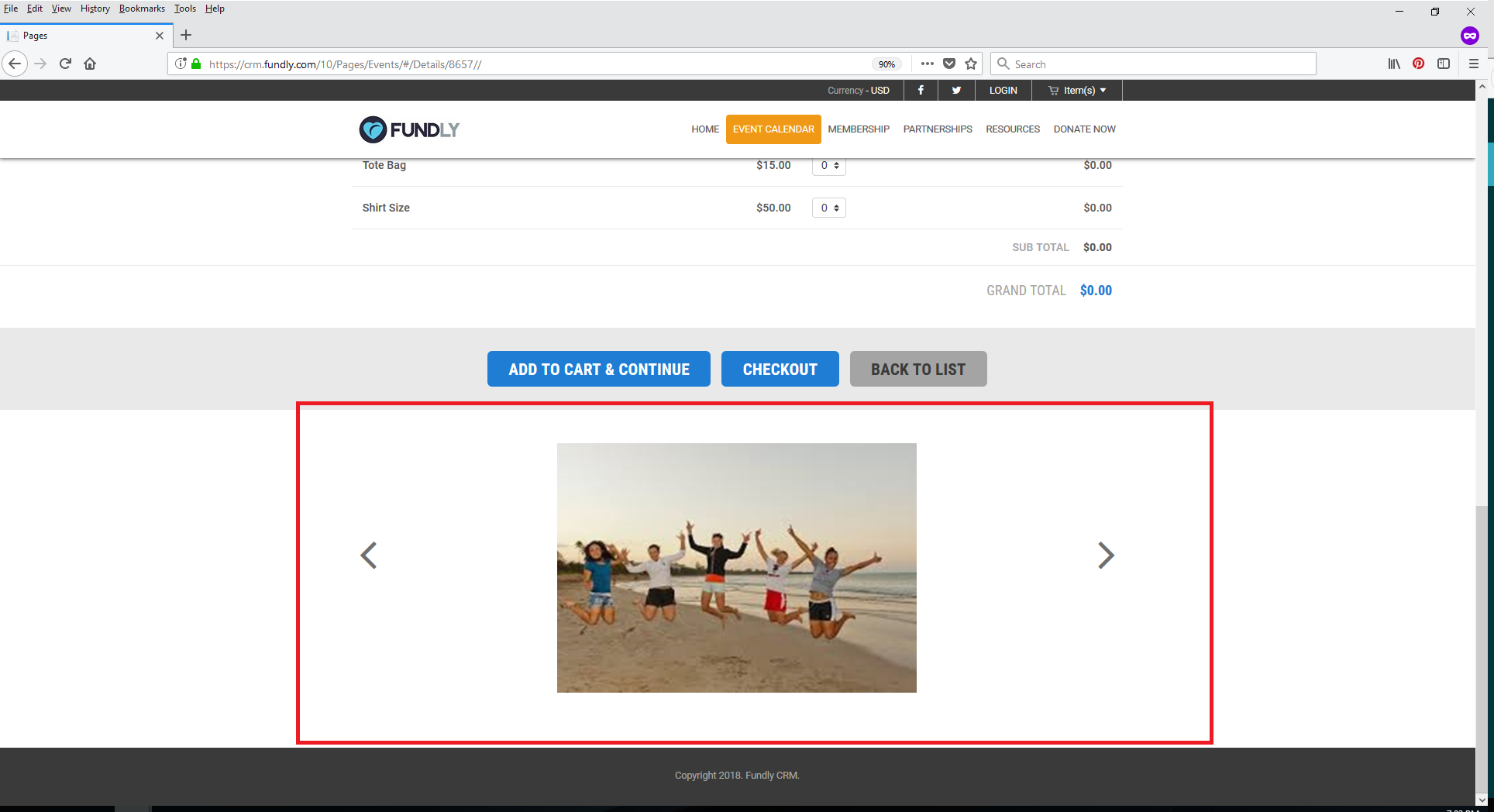1494x812 pixels.
Task: Change Shirt Size quantity selector
Action: coord(829,208)
